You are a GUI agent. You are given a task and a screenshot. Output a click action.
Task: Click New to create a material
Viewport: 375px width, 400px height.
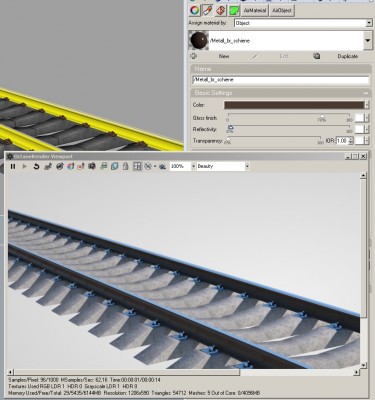224,56
